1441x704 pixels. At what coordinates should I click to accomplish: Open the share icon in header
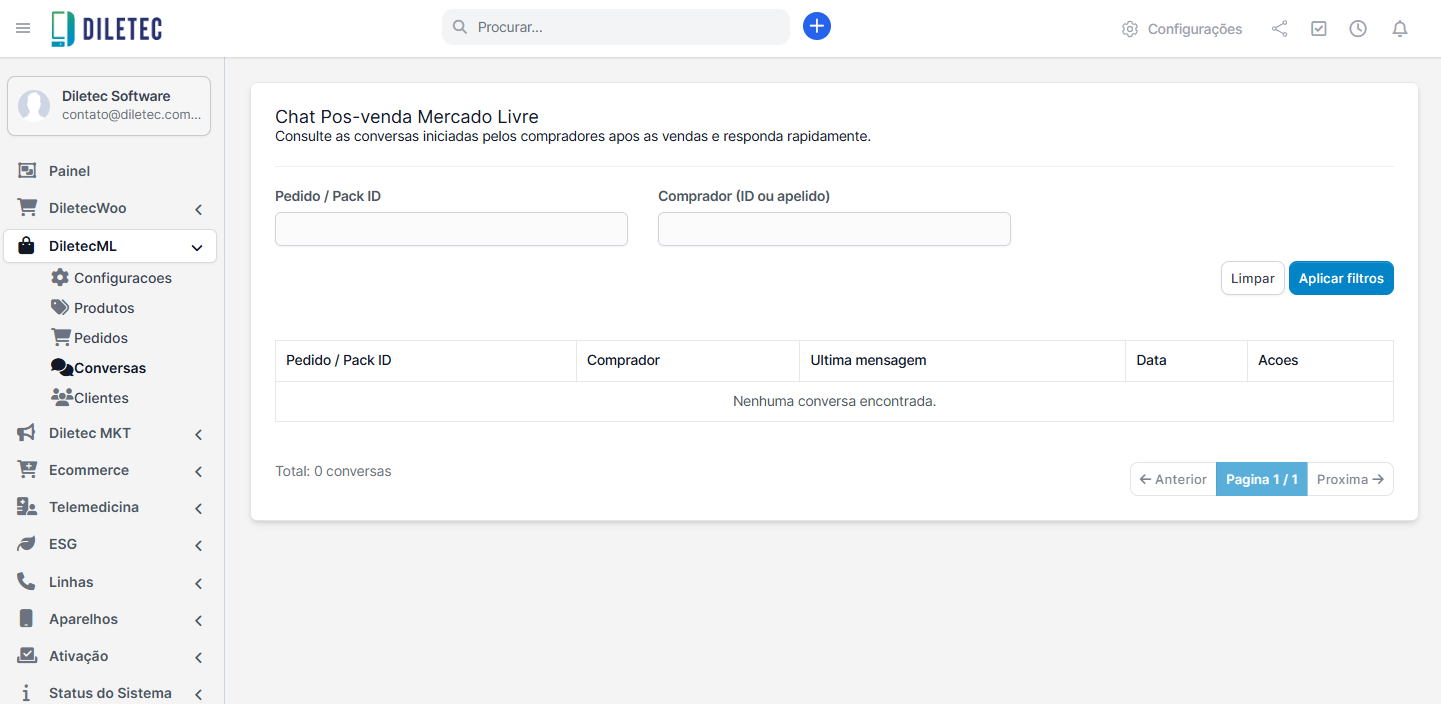coord(1279,29)
